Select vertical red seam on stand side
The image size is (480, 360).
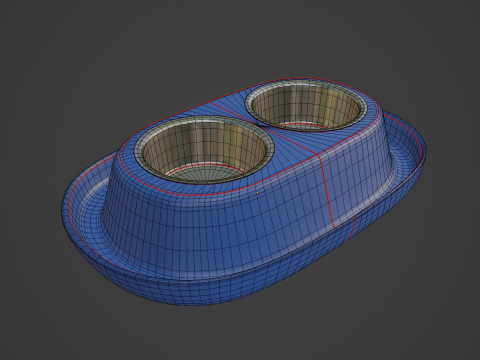tap(327, 191)
